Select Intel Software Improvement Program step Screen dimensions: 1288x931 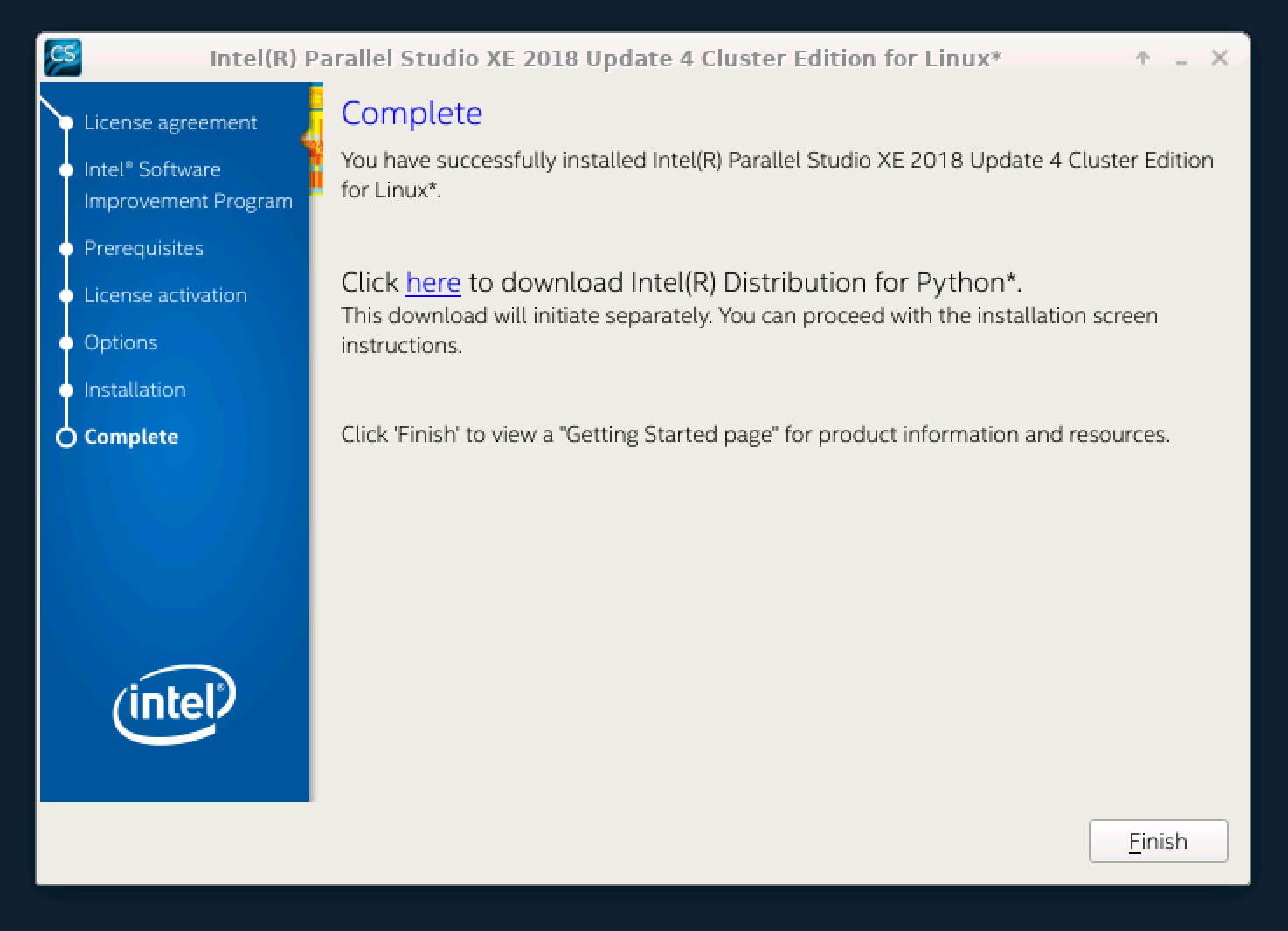pos(187,185)
